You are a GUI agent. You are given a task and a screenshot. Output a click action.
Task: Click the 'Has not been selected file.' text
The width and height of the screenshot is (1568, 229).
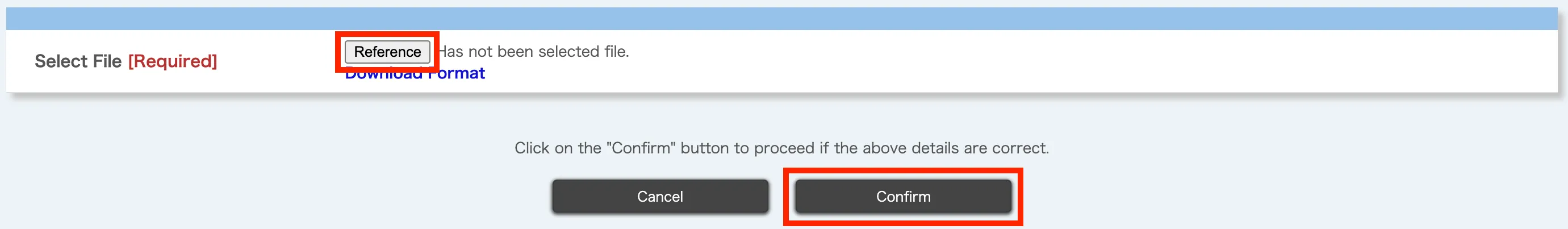(534, 52)
